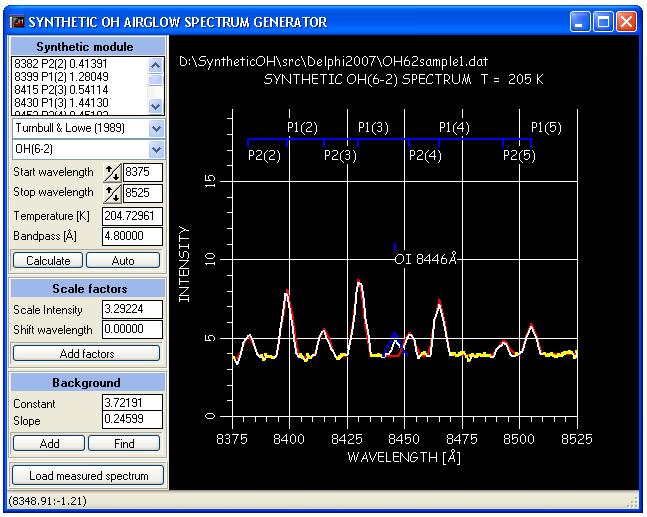Screen dimensions: 647x517
Task: Click Stop wavelength stepper arrows icon
Action: pos(112,193)
